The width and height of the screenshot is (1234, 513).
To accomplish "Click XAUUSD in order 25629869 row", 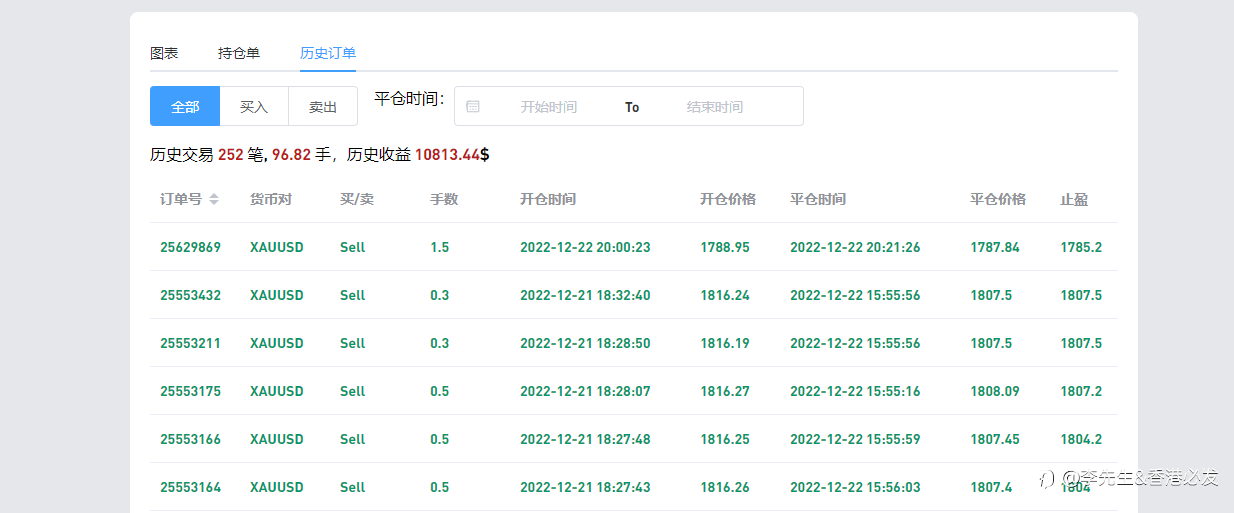I will point(277,247).
